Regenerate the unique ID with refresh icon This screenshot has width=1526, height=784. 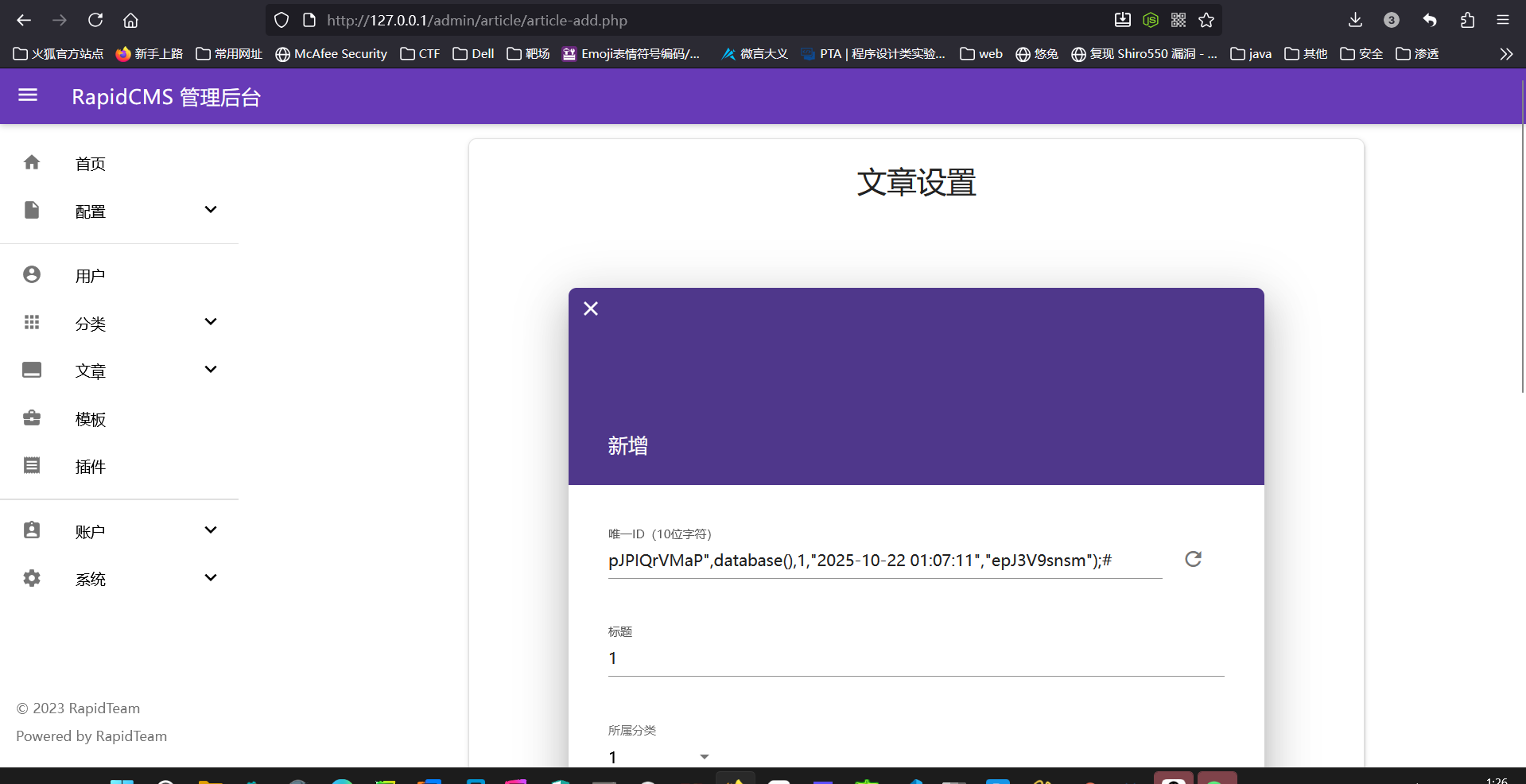[1193, 559]
